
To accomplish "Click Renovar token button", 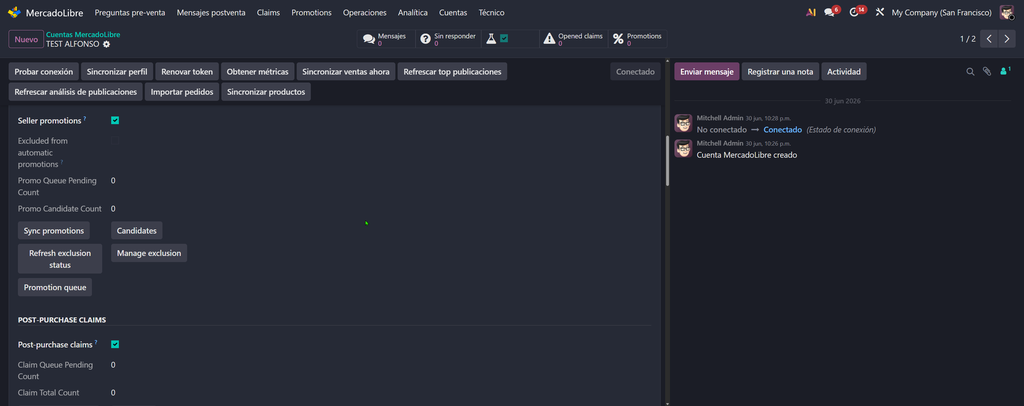I will point(187,72).
